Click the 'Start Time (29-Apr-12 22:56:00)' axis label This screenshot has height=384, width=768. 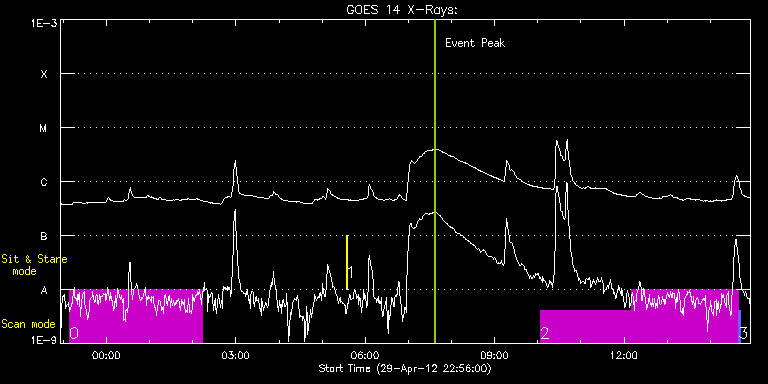(405, 368)
